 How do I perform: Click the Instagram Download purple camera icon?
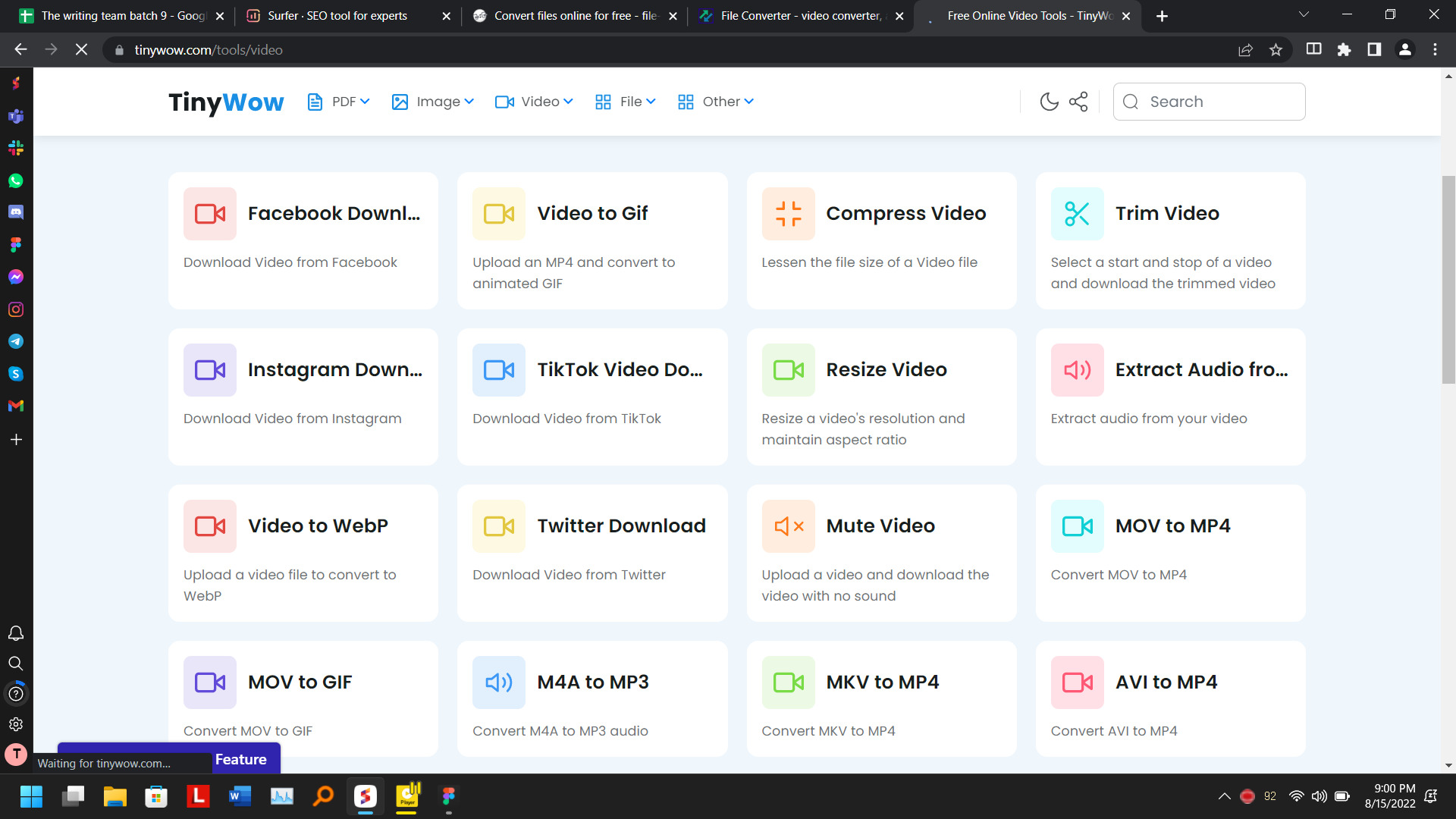click(x=210, y=370)
